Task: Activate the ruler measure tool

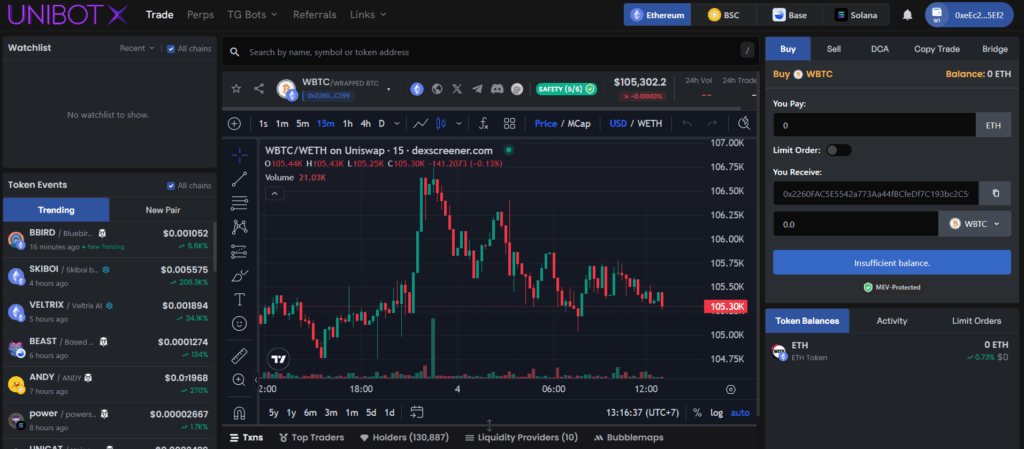Action: 240,356
